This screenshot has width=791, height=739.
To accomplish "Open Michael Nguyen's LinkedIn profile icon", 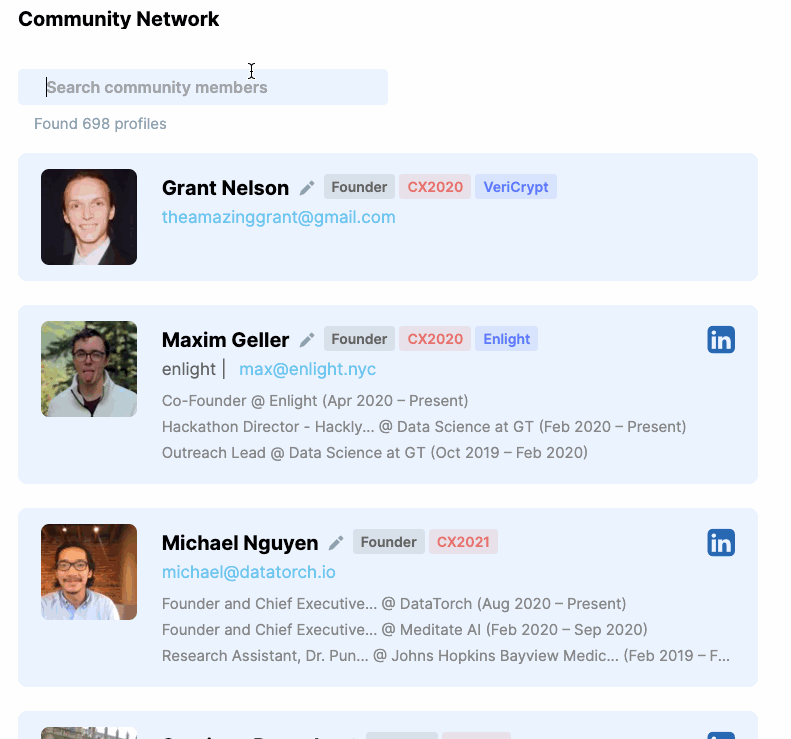I will tap(721, 543).
